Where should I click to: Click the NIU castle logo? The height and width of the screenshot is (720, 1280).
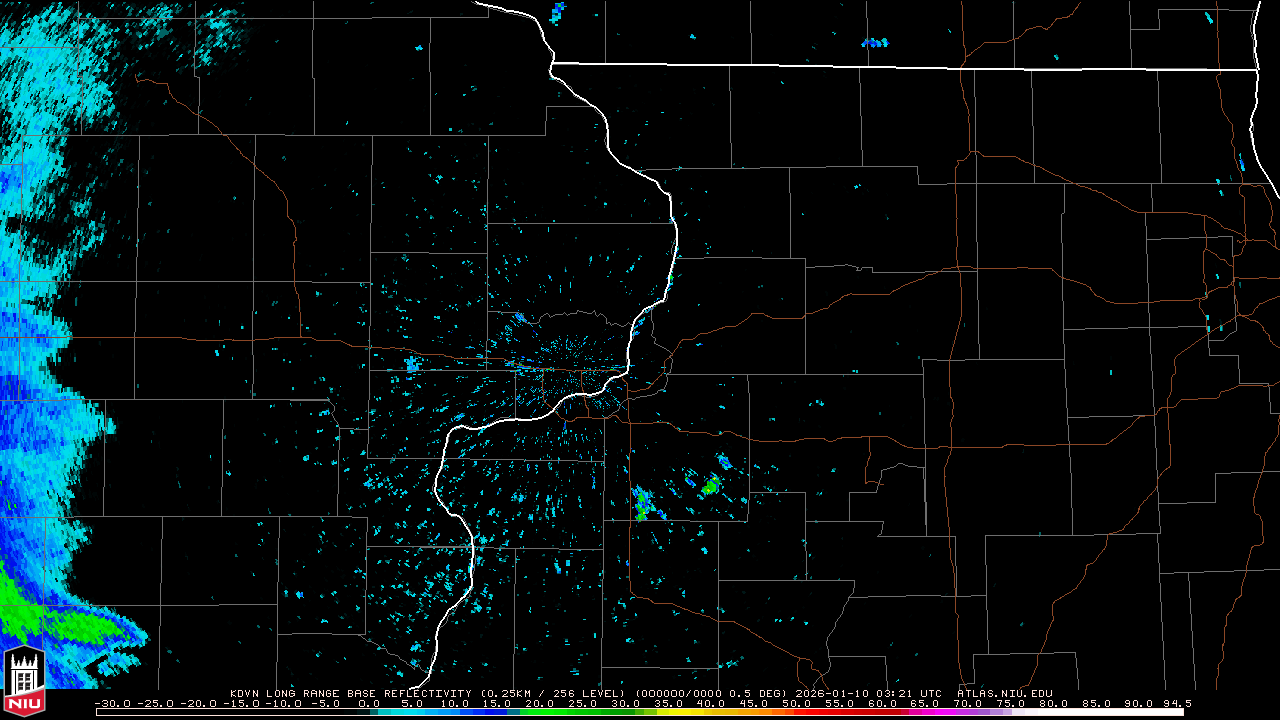pos(25,683)
